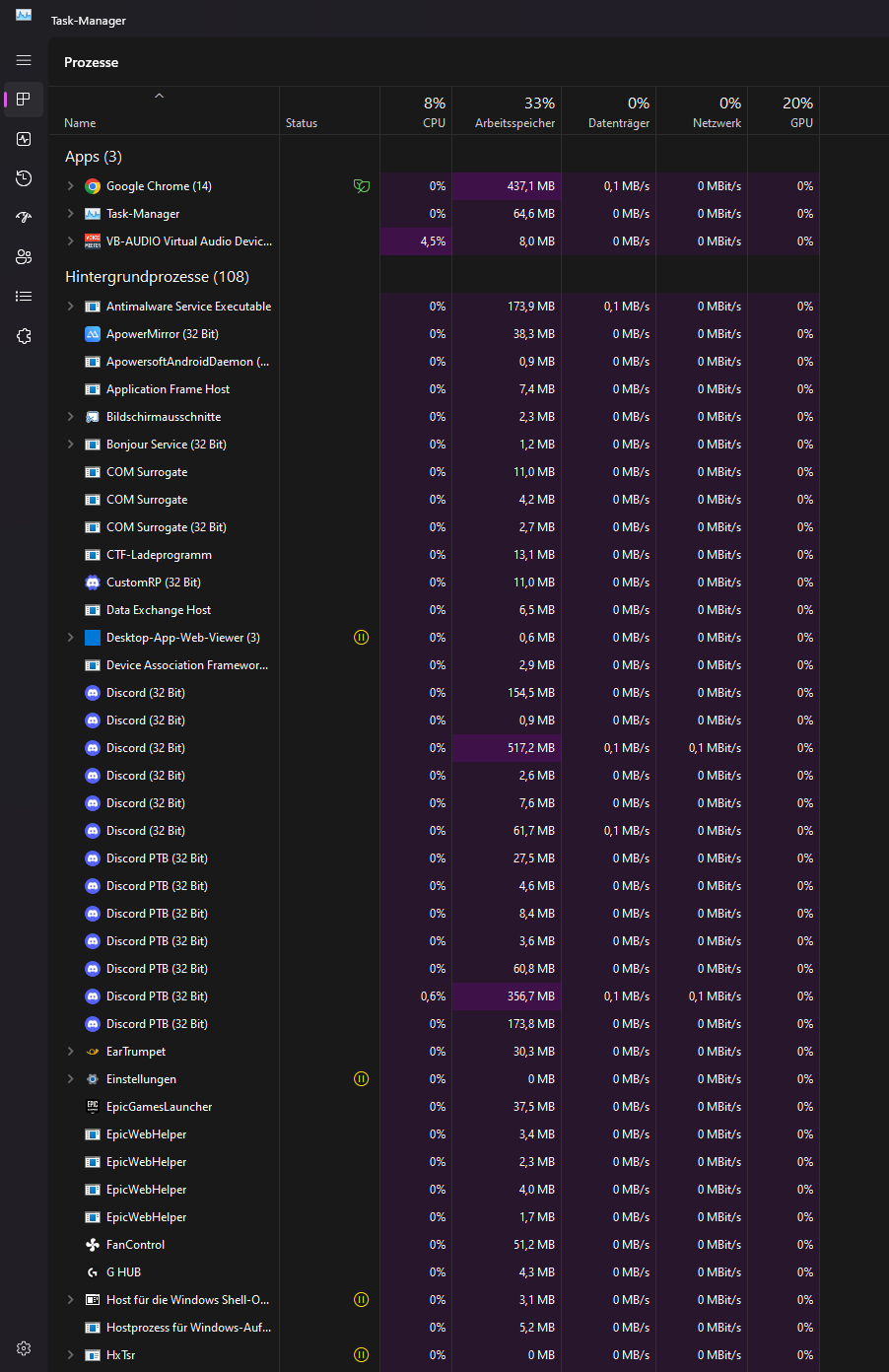Click the pause status icon next to Einstellungen
Screen dimensions: 889x1372
pos(361,1078)
